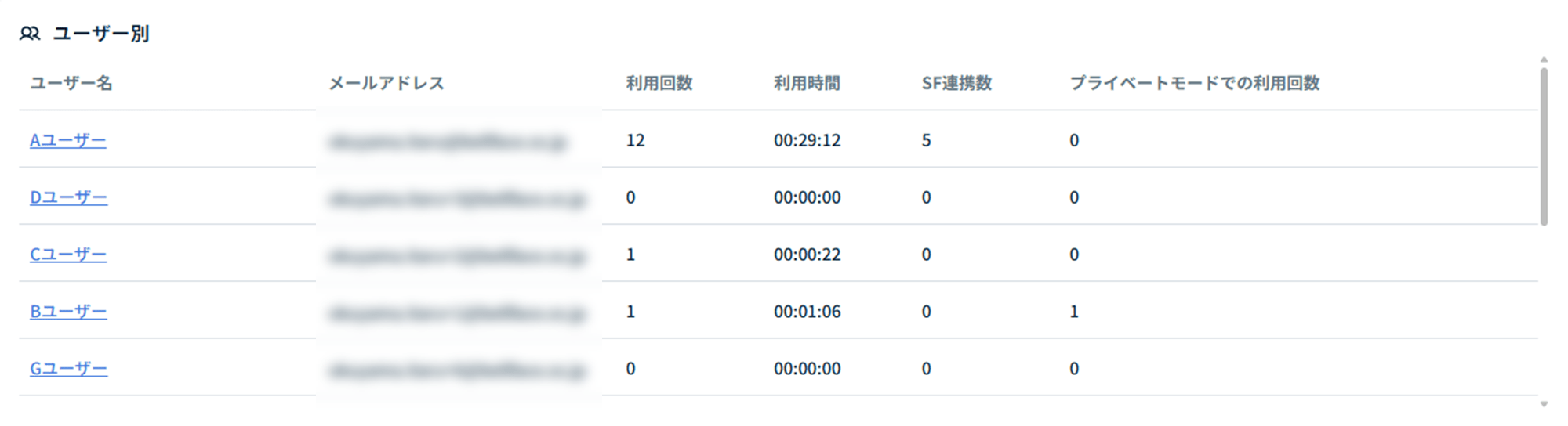Open the Cユーザー link

tap(68, 255)
